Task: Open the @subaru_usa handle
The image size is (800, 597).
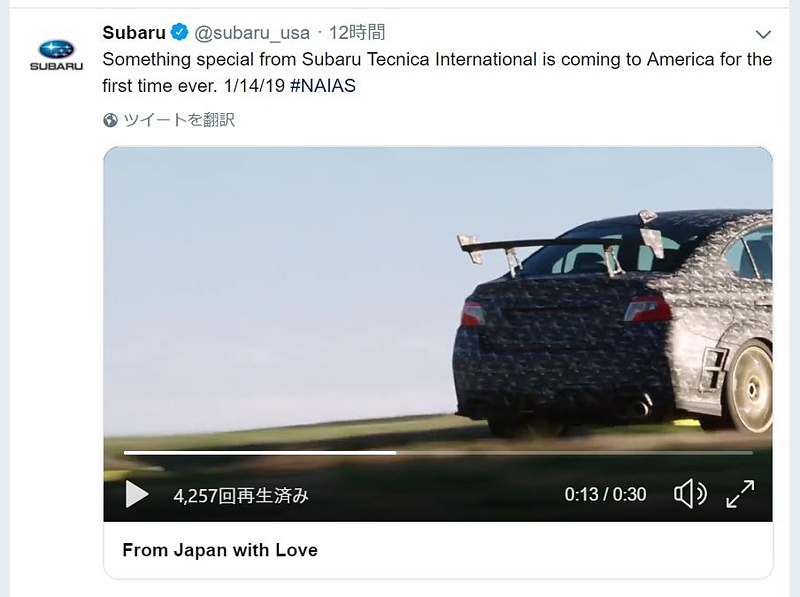Action: point(252,33)
